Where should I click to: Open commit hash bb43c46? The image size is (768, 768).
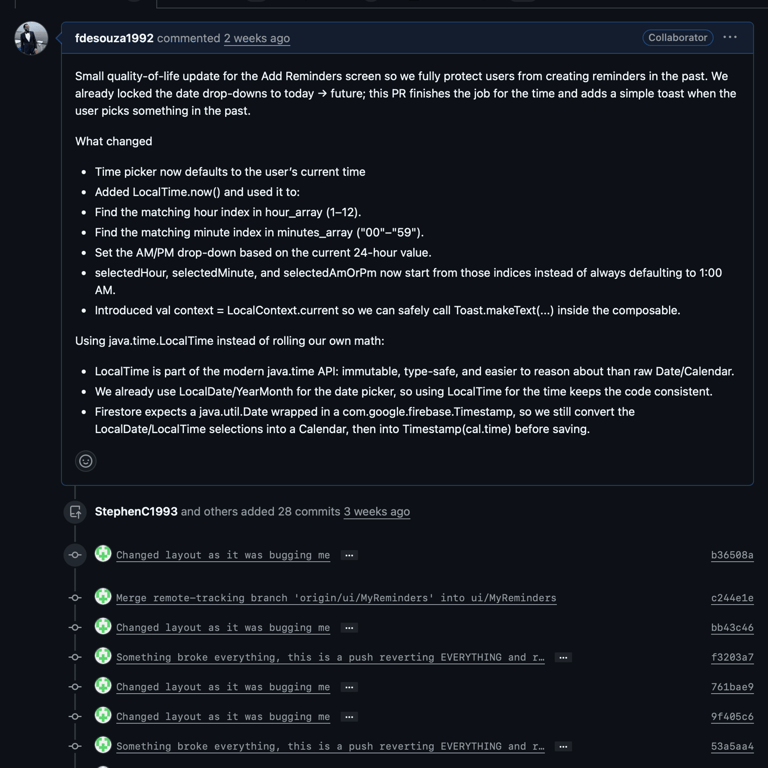pos(732,628)
